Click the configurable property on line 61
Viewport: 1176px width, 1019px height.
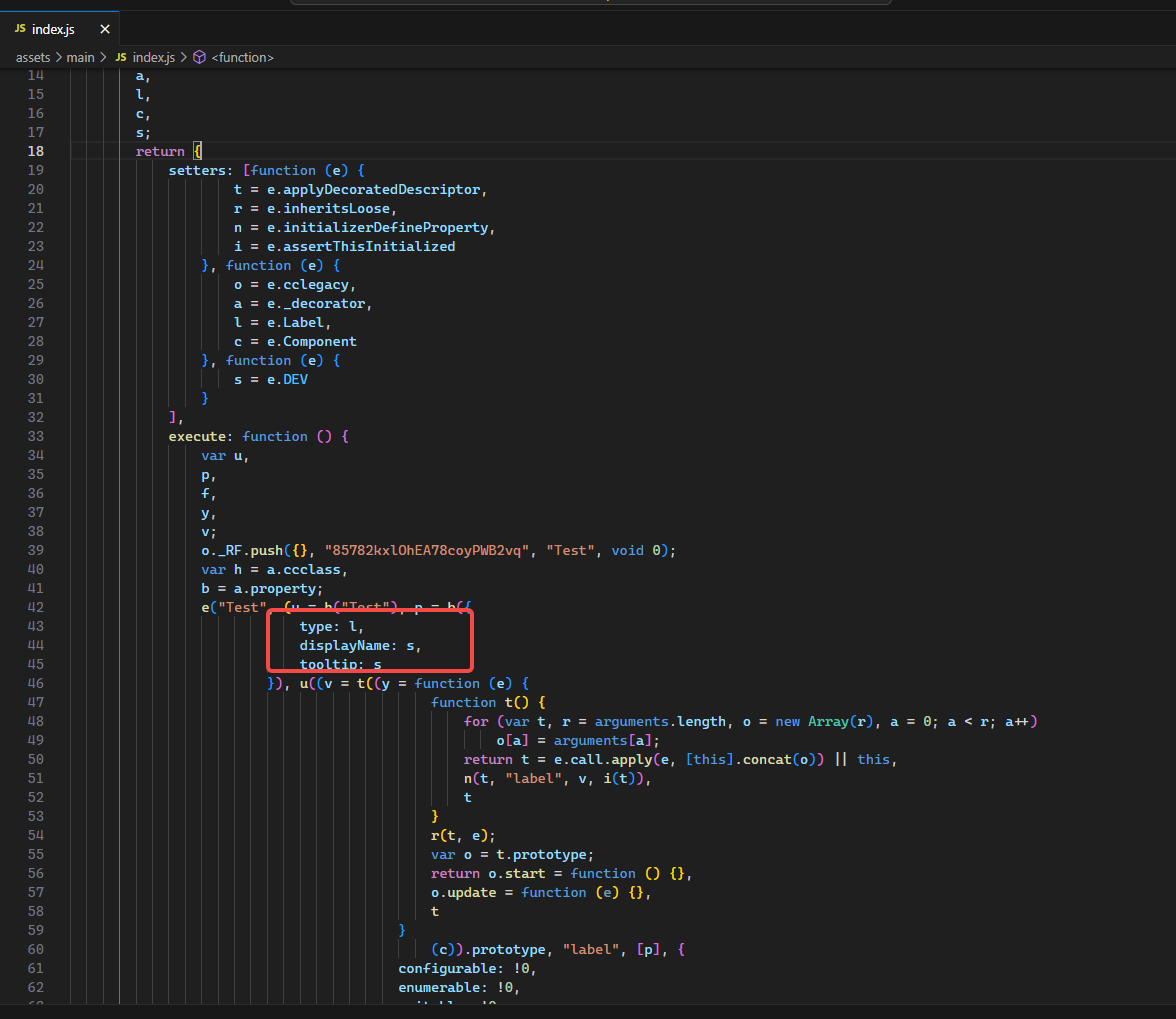point(446,968)
